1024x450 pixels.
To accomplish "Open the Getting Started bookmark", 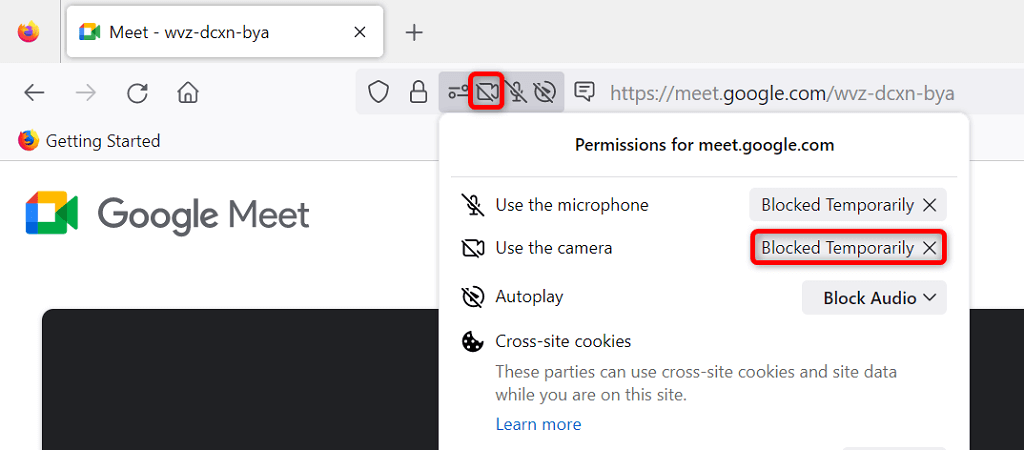I will [90, 141].
